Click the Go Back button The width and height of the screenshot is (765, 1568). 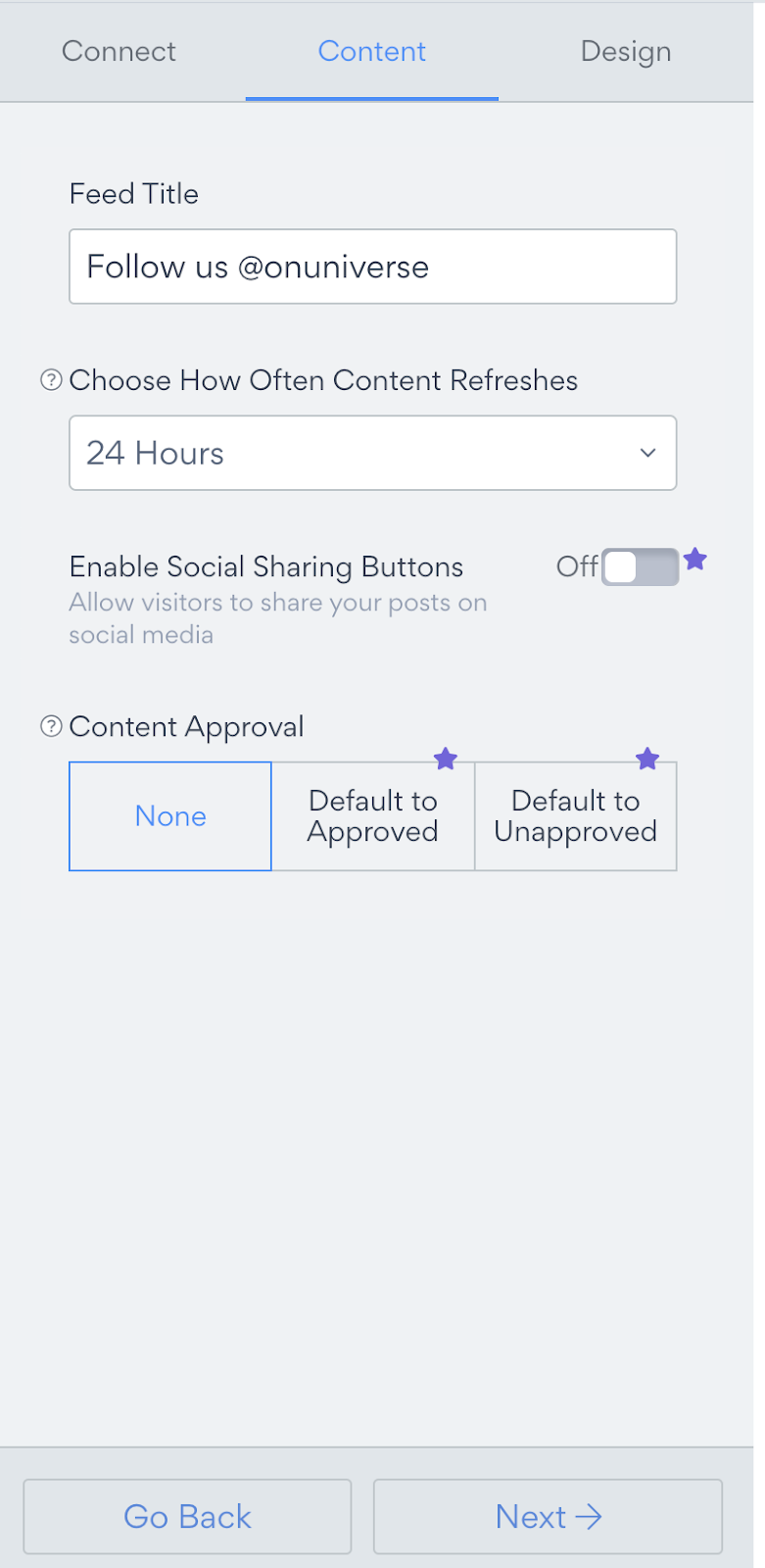[x=187, y=1517]
